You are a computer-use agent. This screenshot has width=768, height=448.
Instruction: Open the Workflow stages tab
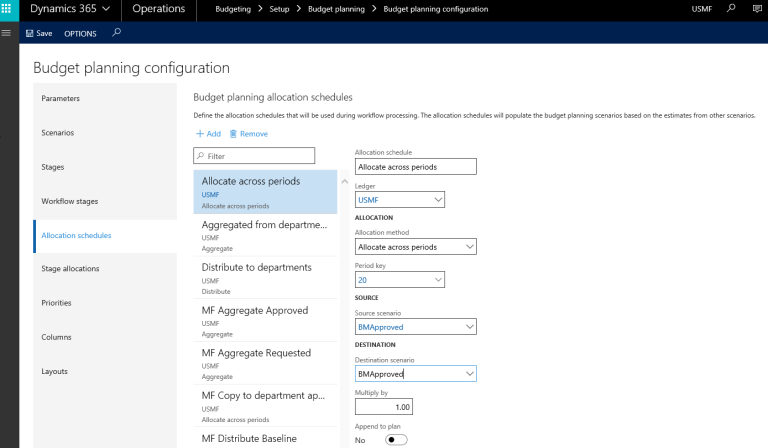tap(70, 201)
